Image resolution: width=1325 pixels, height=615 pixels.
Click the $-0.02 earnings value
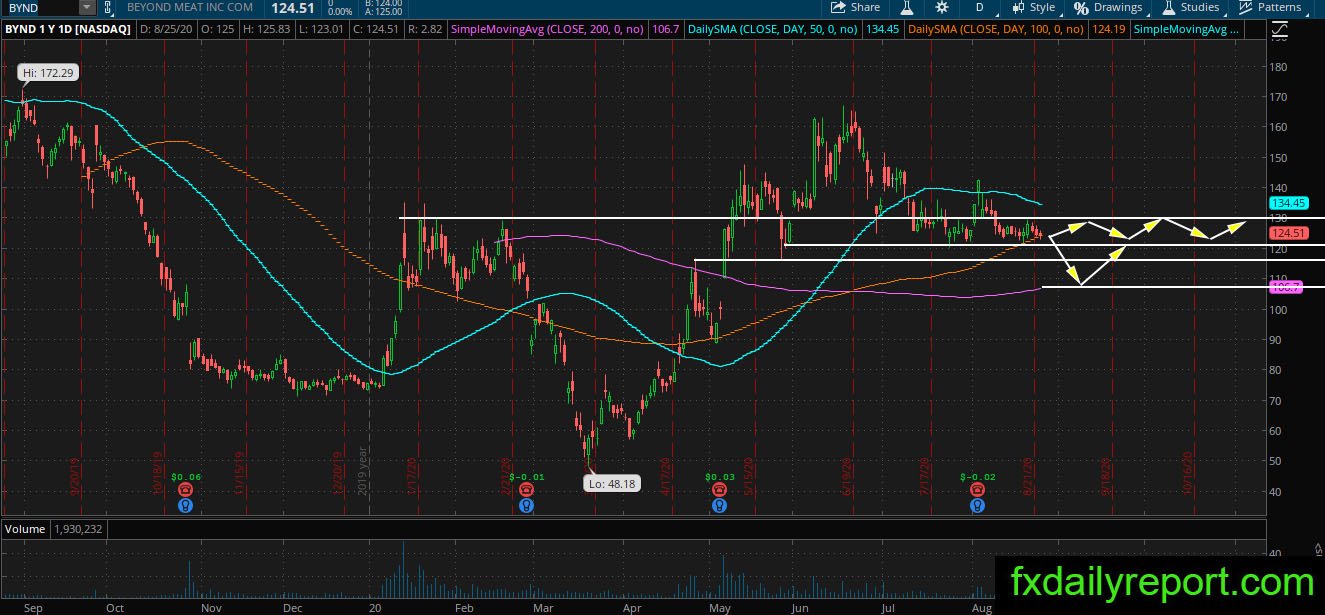pyautogui.click(x=977, y=477)
